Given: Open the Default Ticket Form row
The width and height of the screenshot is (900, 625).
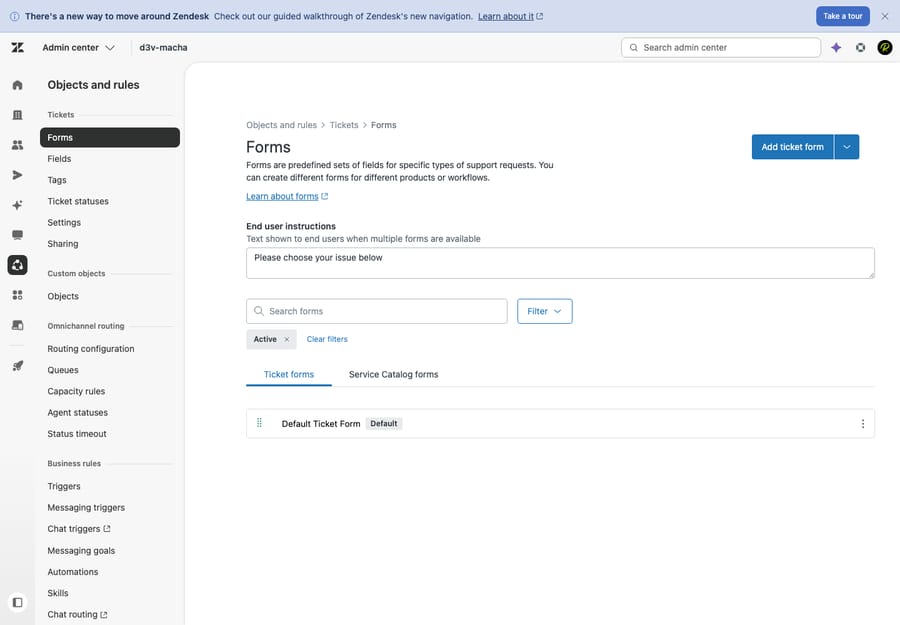Looking at the screenshot, I should click(560, 424).
